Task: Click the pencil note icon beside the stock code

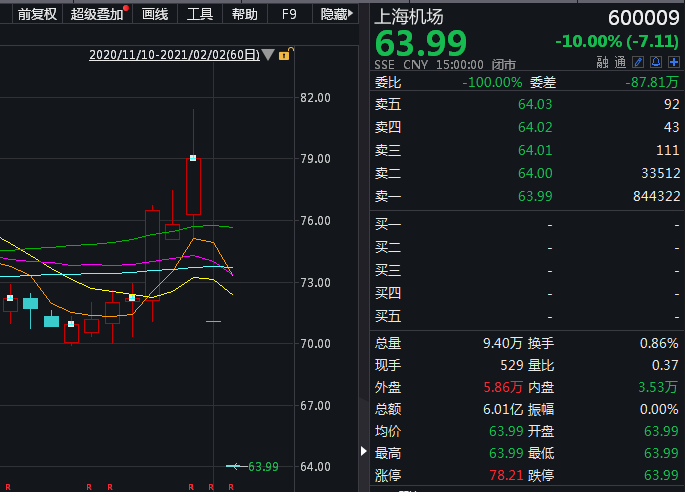Action: point(638,62)
